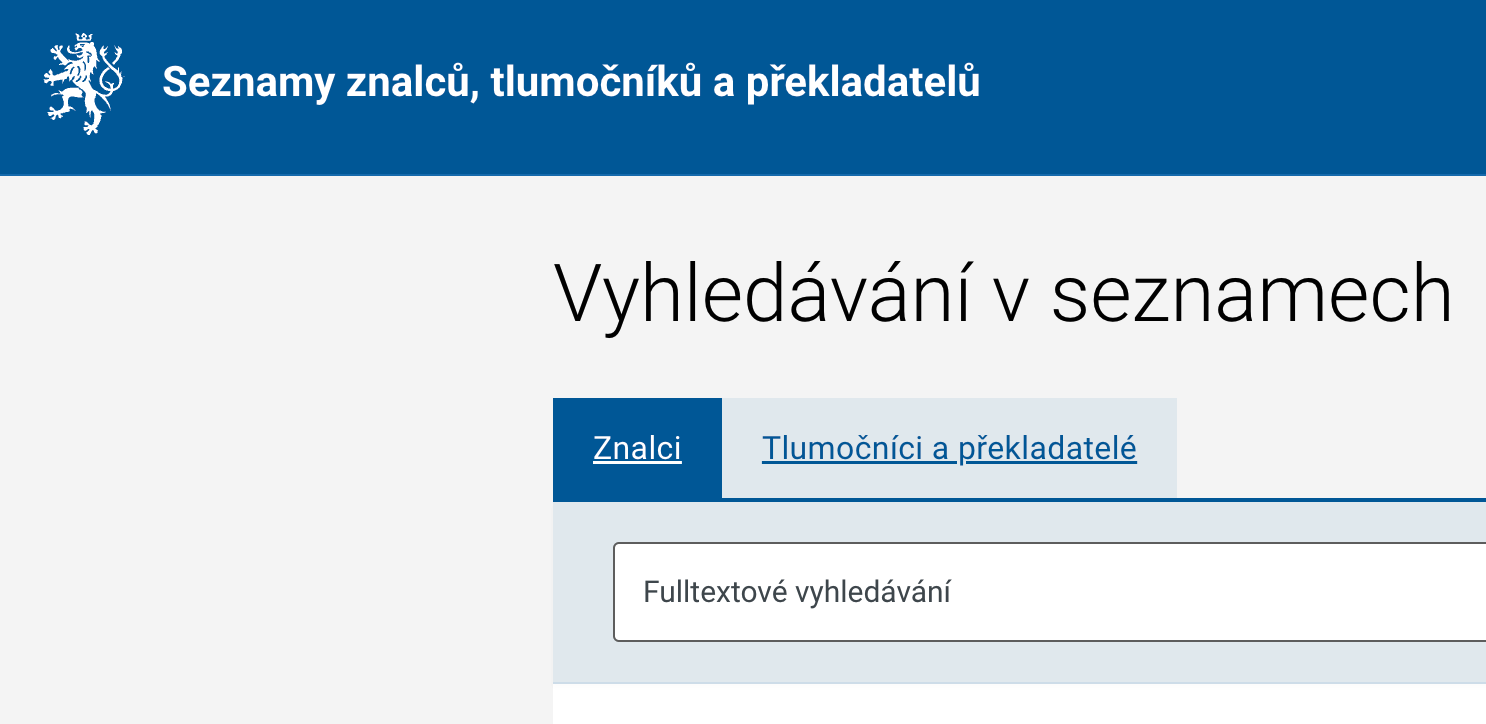
Task: Go to homepage via the white lion emblem
Action: pyautogui.click(x=83, y=83)
